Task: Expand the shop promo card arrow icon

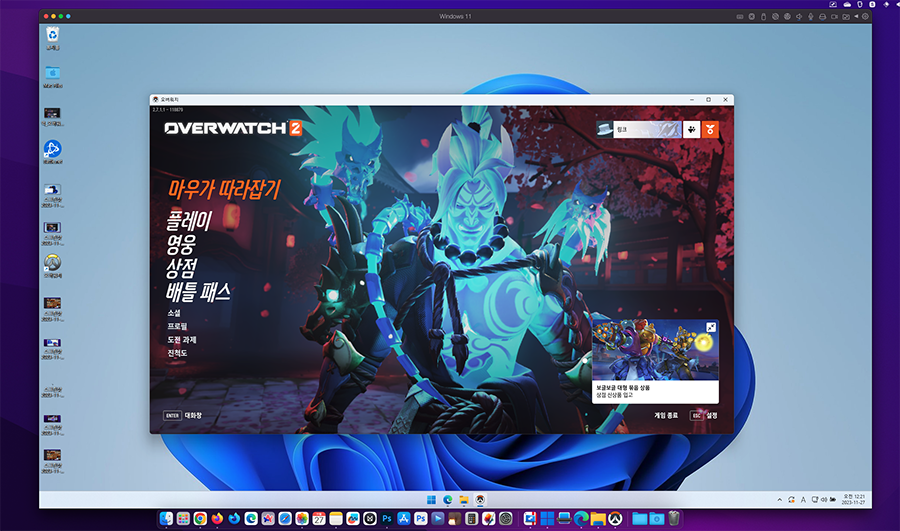Action: (x=711, y=327)
